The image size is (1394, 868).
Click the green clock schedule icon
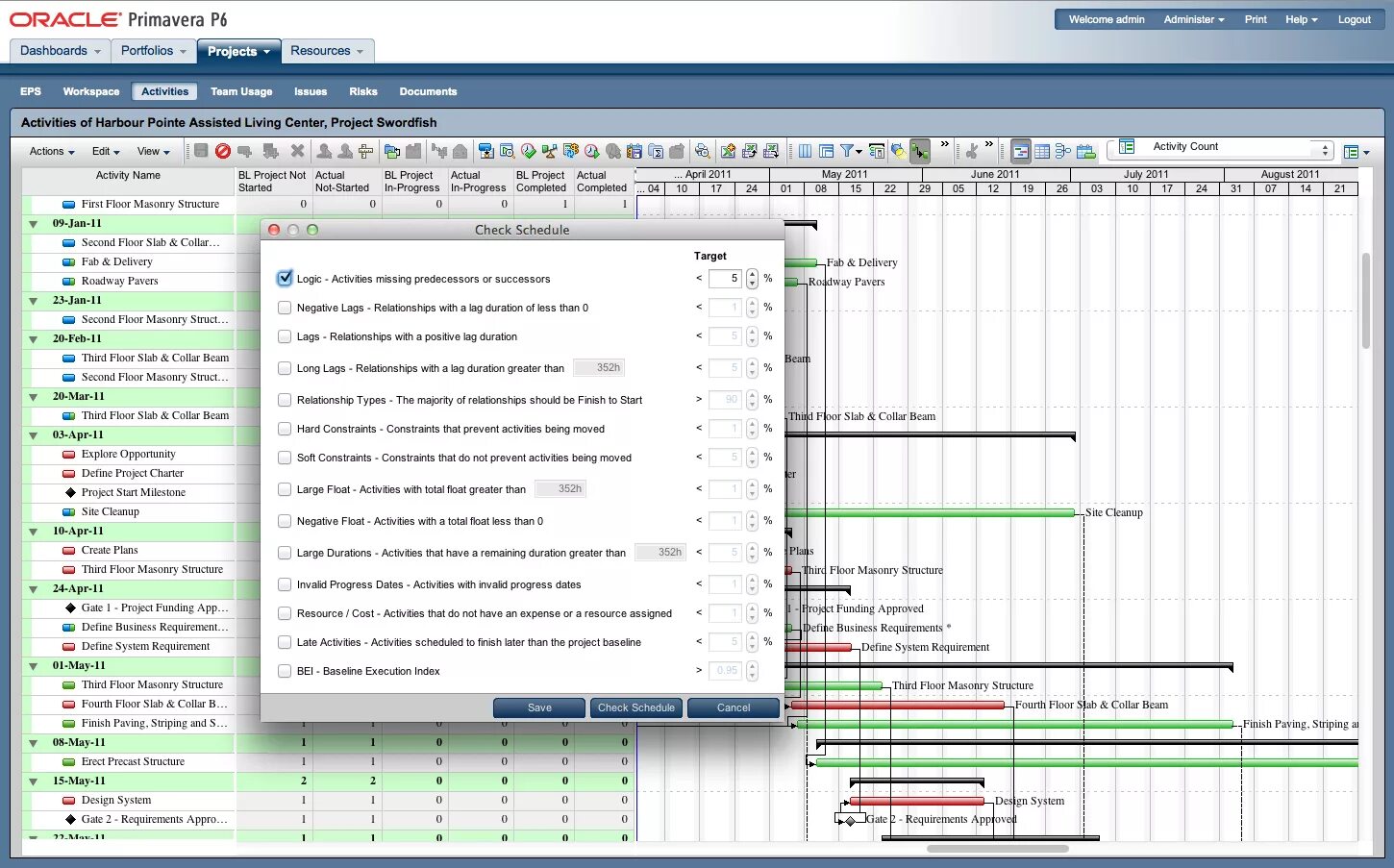529,151
